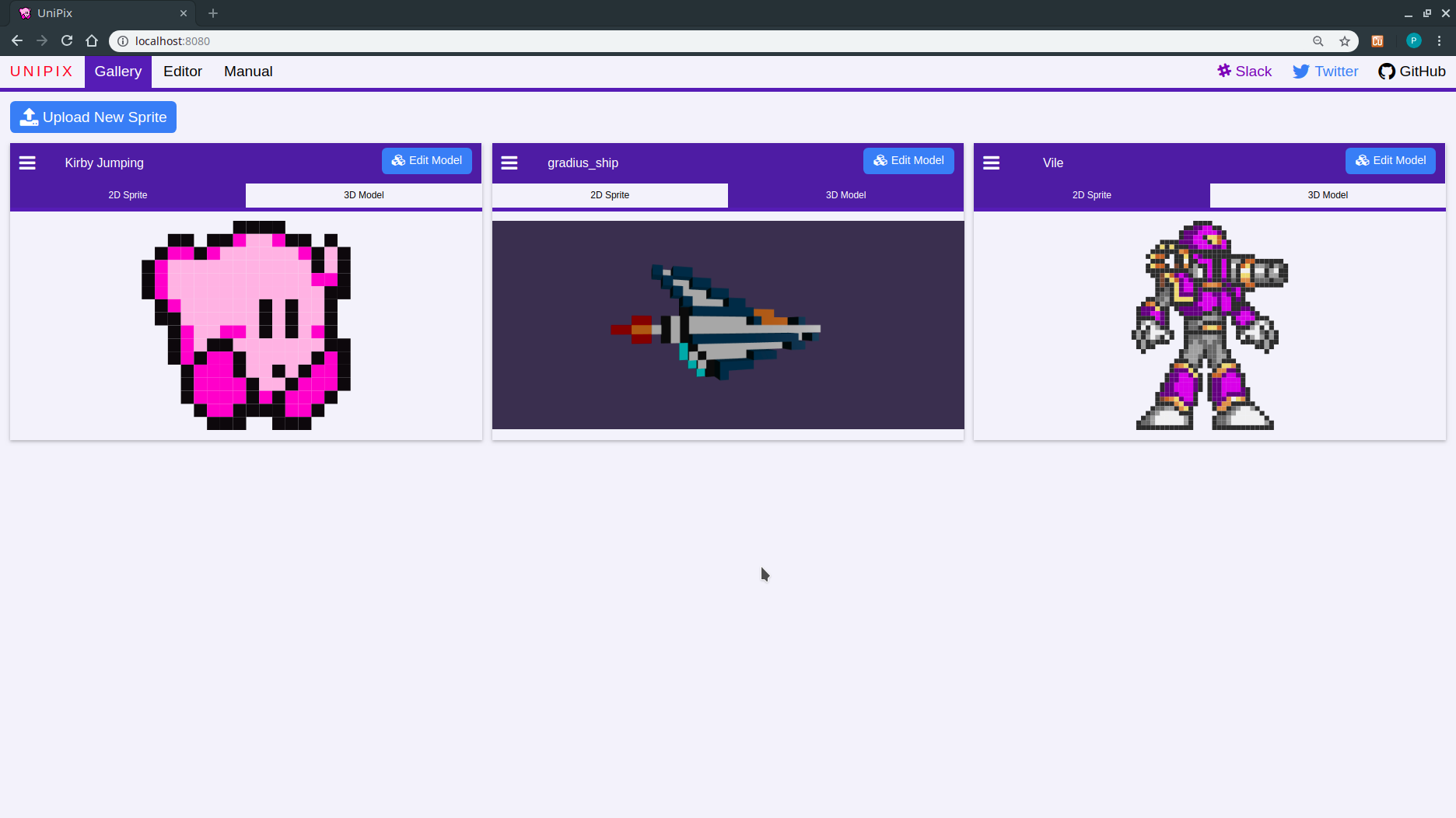Click the Upload New Sprite button
1456x818 pixels.
pyautogui.click(x=93, y=117)
